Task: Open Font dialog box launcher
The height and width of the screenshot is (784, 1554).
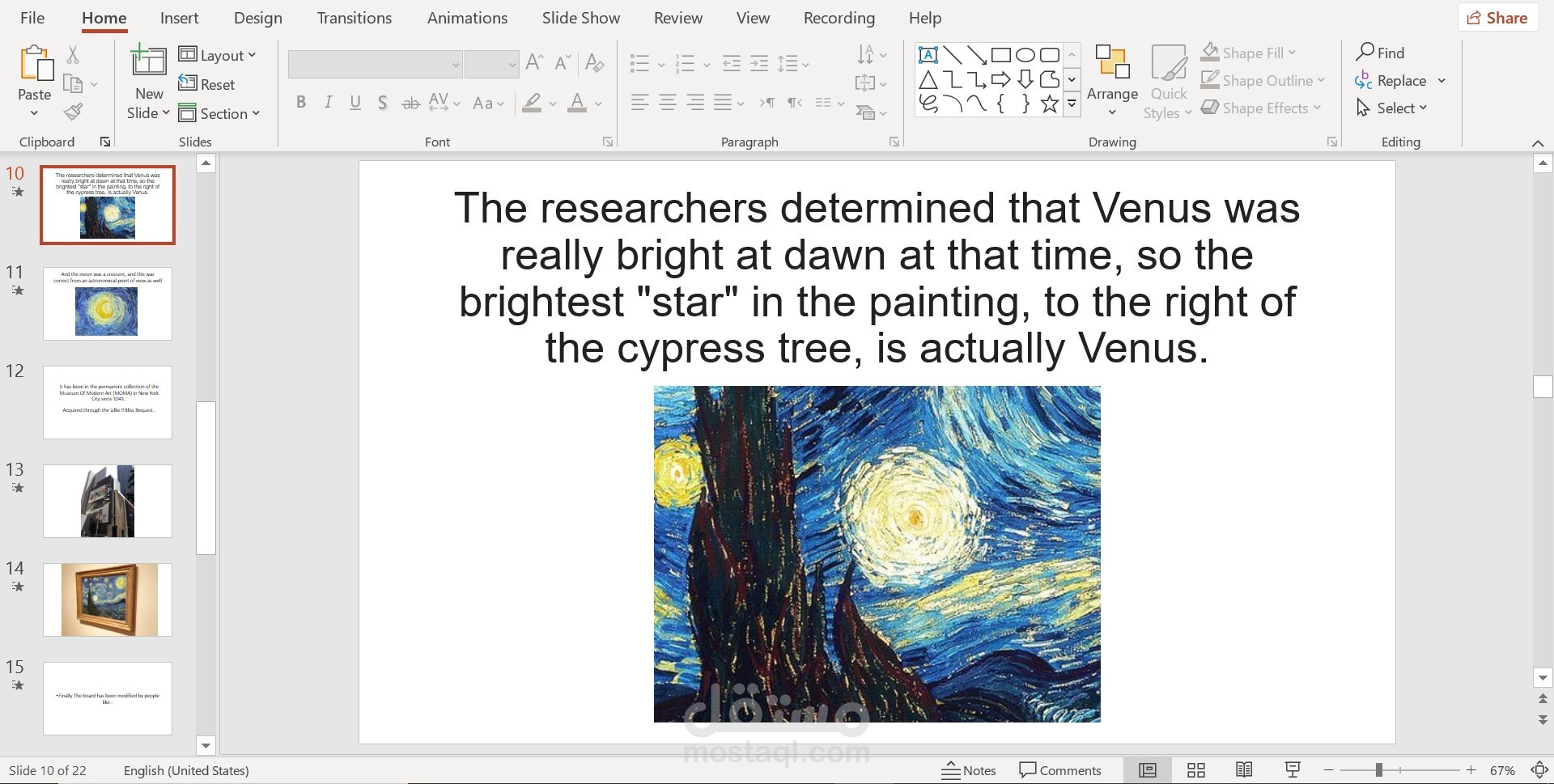Action: [608, 142]
